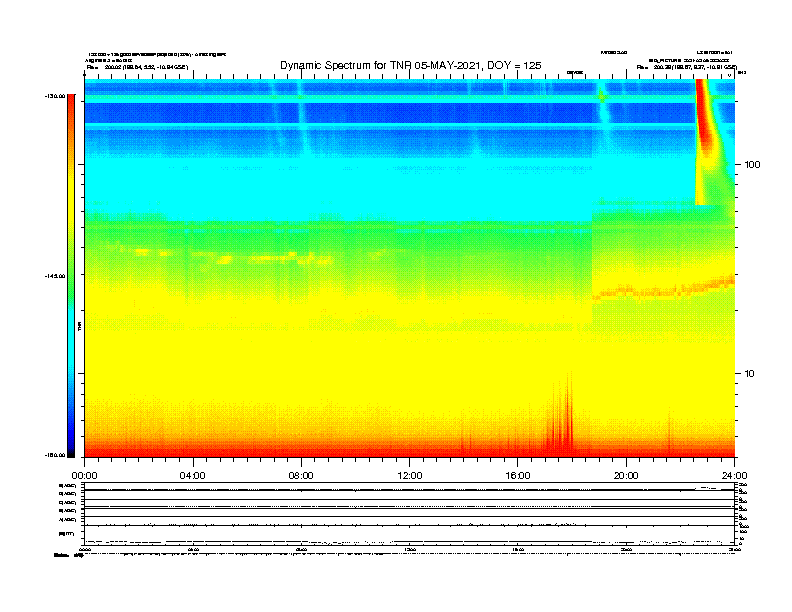Click the '20:00' time axis label
Screen dimensions: 792x612
click(x=626, y=476)
